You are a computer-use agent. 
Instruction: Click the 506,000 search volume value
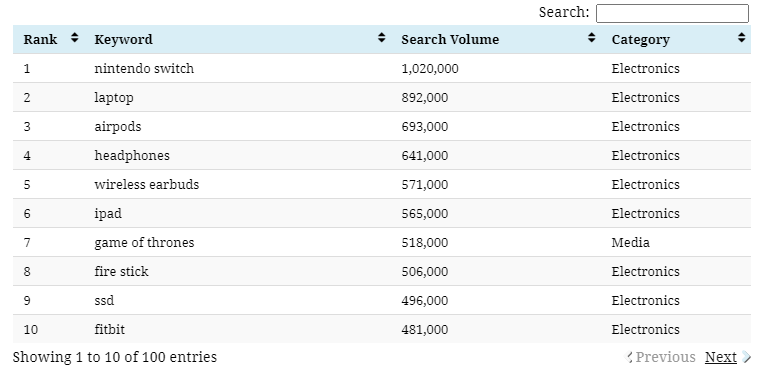pos(425,272)
